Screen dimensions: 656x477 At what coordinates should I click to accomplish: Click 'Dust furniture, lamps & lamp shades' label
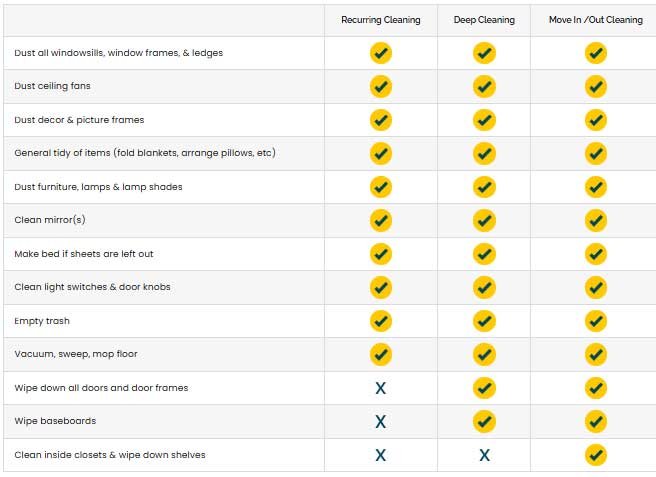(x=98, y=187)
